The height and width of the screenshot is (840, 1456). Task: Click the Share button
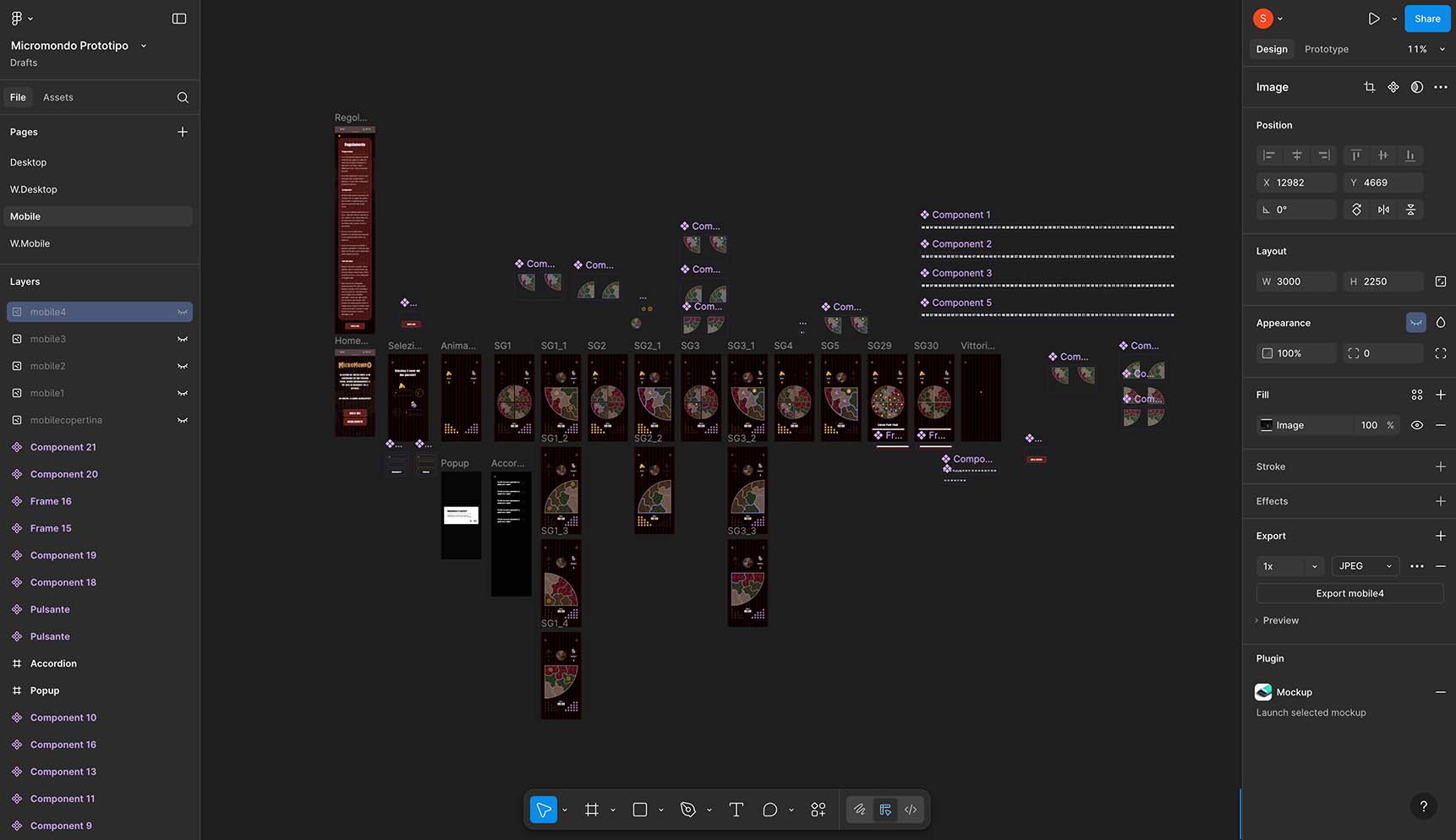point(1426,19)
